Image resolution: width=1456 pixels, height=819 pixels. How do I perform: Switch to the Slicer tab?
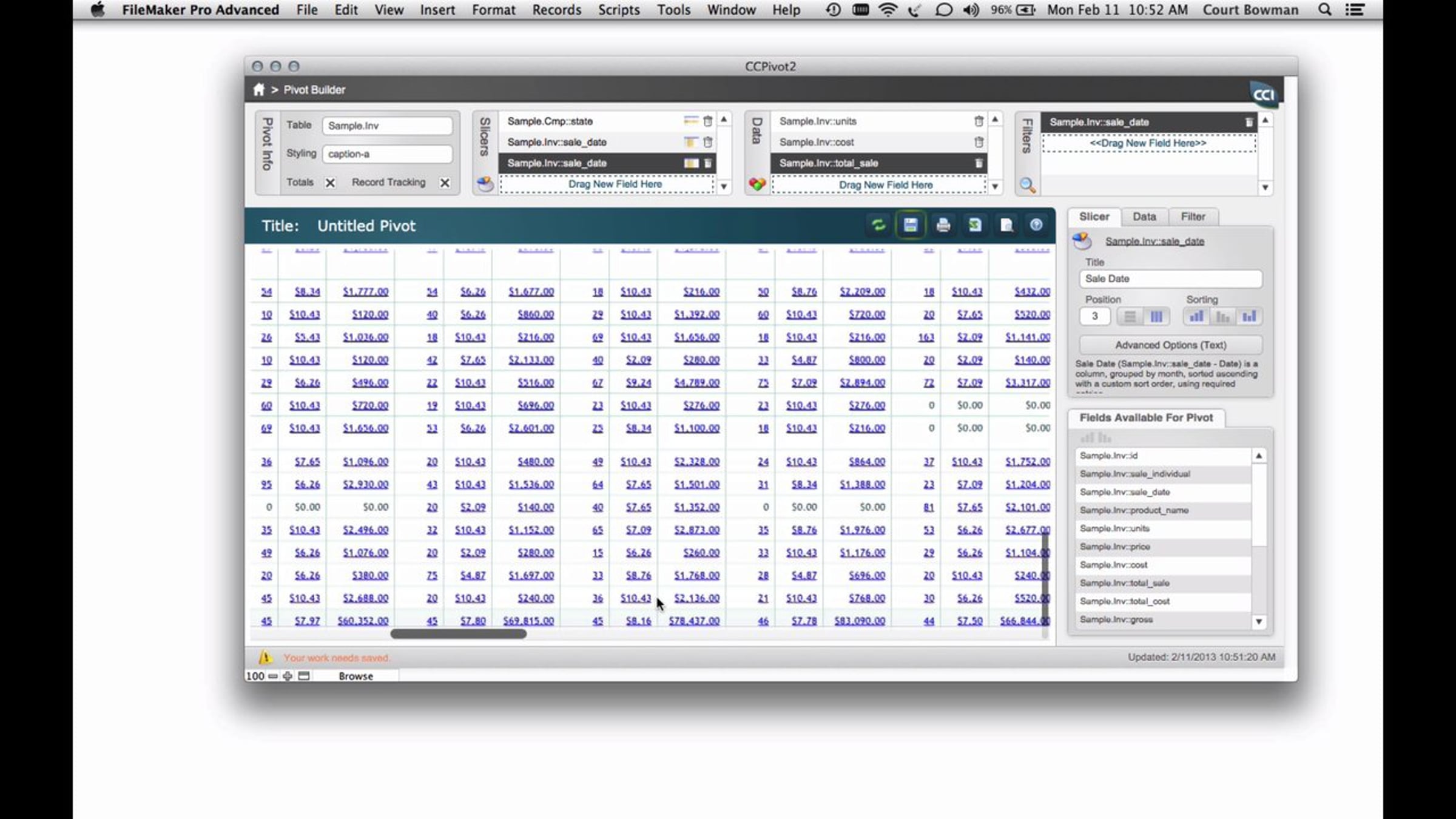click(1094, 217)
